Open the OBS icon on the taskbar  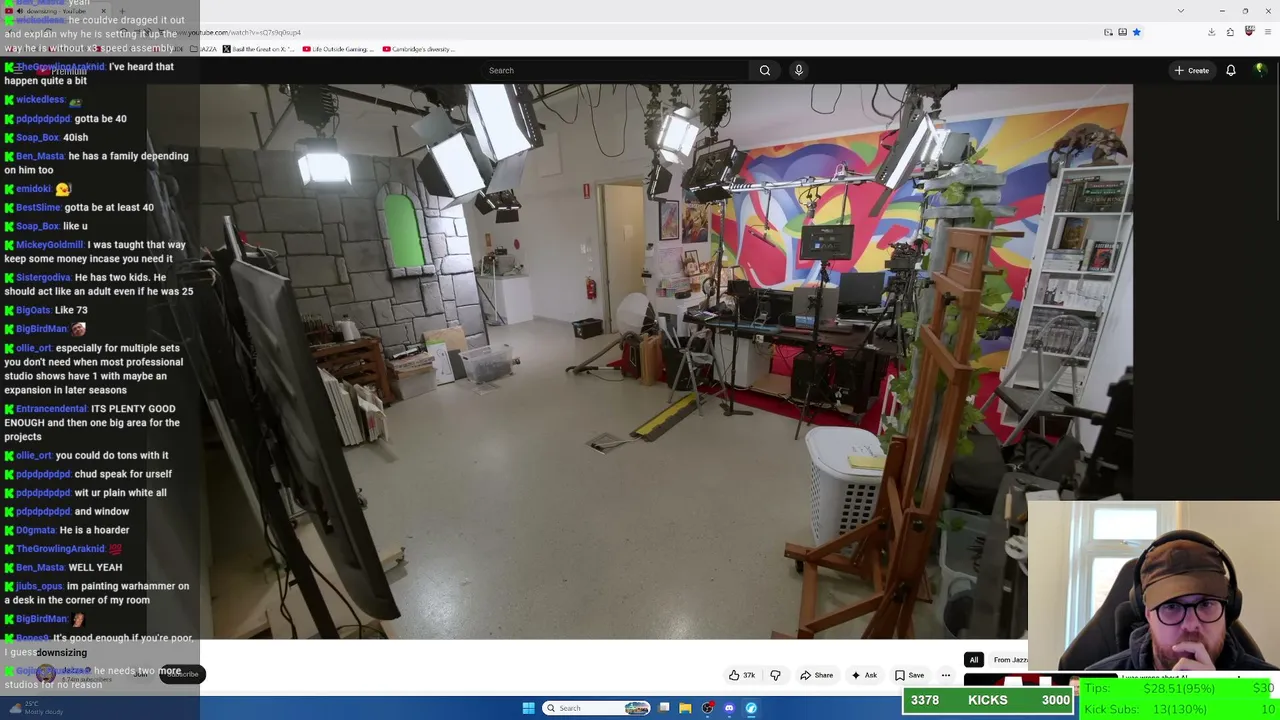(x=707, y=708)
